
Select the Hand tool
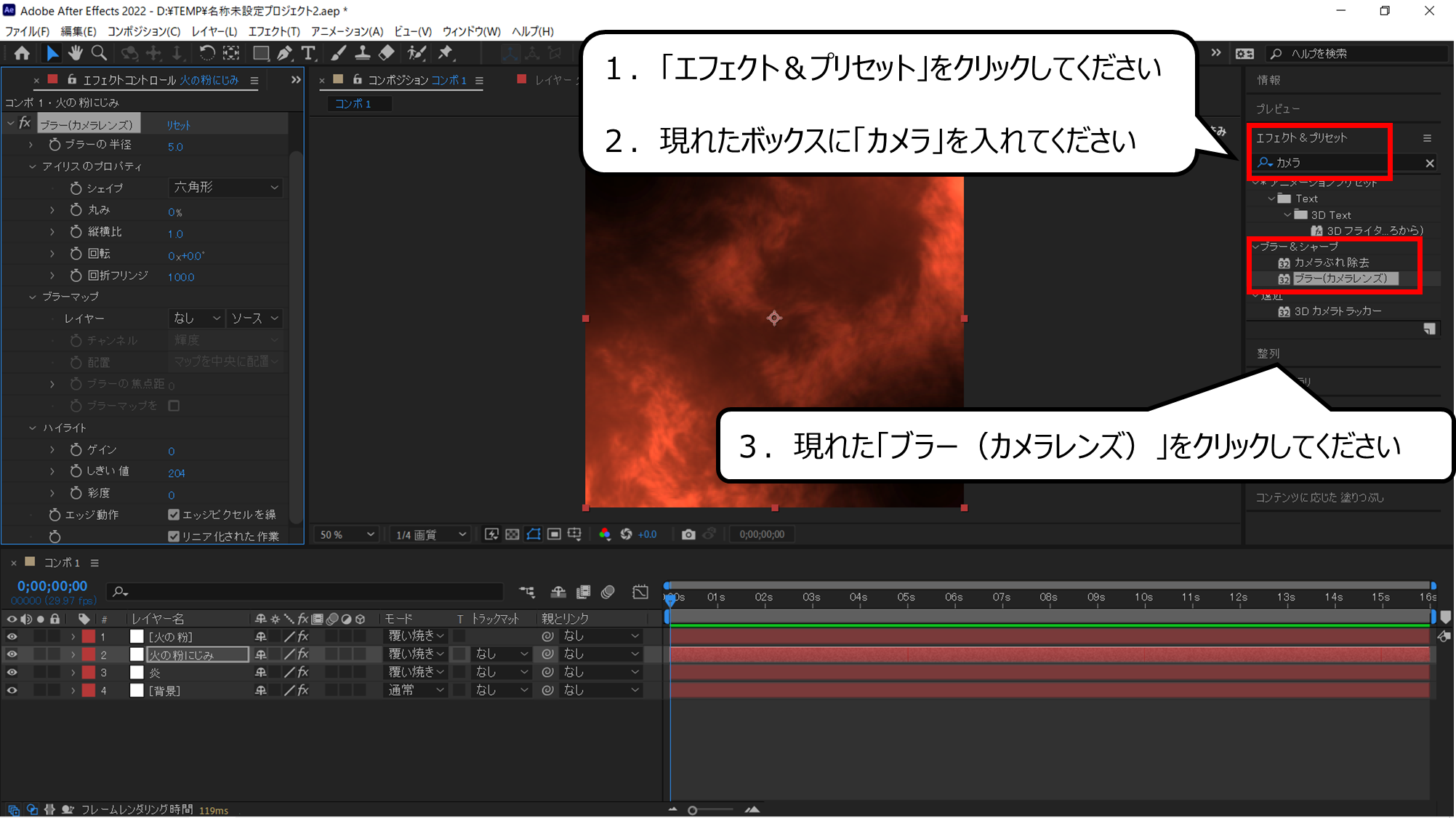point(76,53)
